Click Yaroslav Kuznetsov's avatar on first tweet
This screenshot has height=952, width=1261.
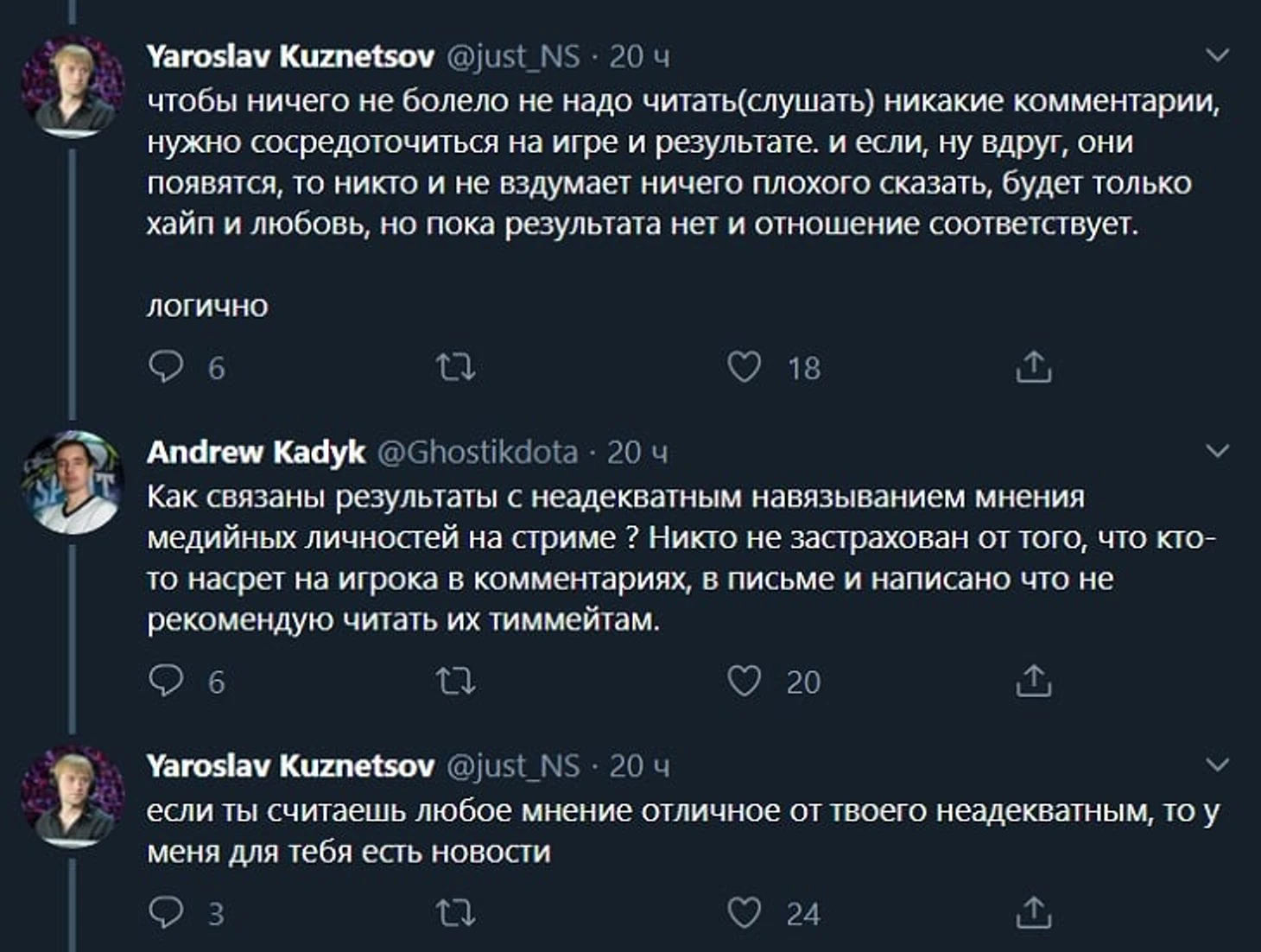click(73, 86)
